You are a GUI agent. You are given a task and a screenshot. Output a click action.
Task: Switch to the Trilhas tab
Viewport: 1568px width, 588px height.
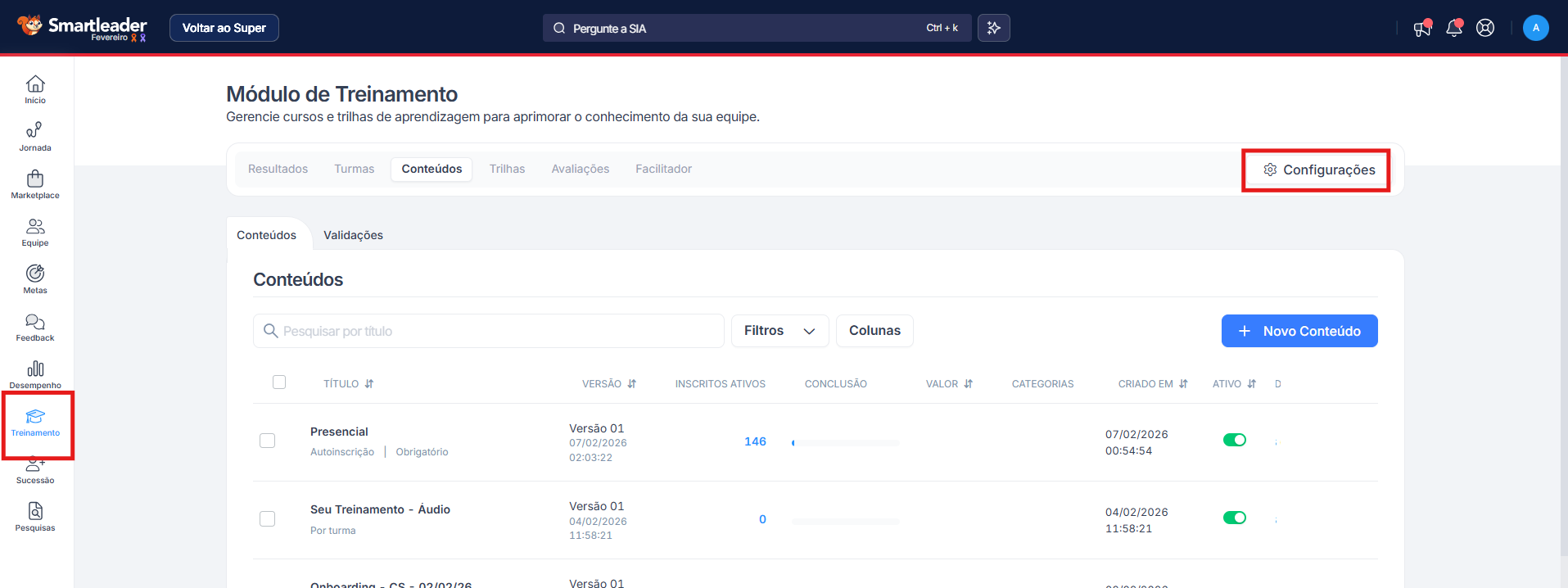coord(507,169)
